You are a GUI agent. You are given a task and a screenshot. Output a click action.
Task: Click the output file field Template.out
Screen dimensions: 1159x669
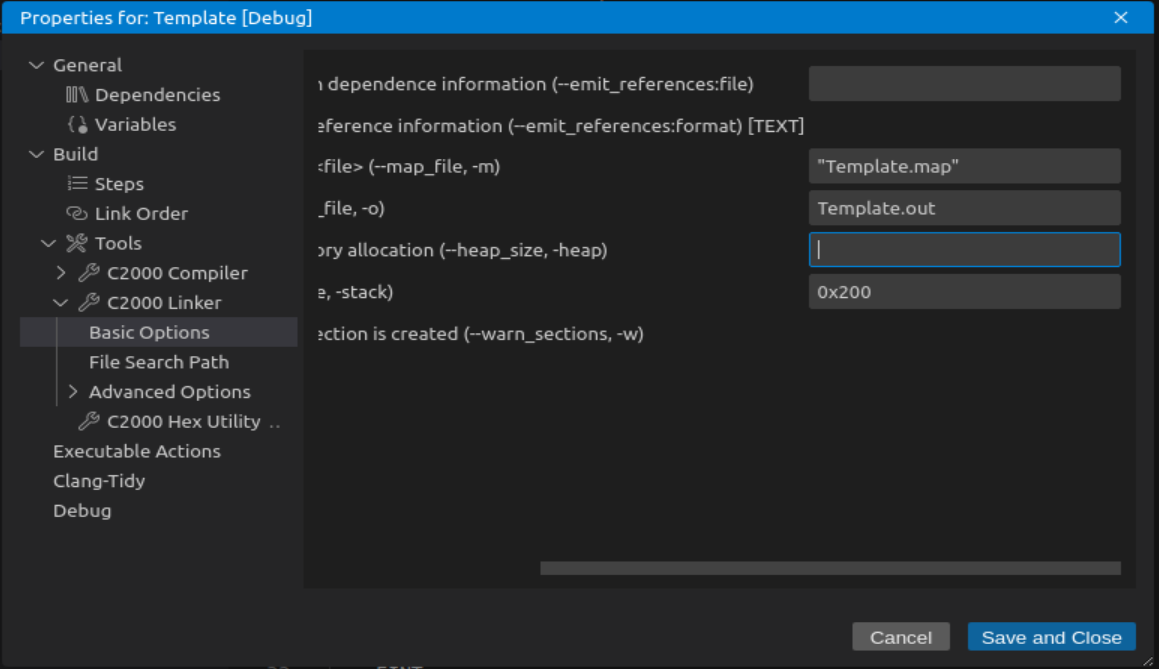point(965,208)
